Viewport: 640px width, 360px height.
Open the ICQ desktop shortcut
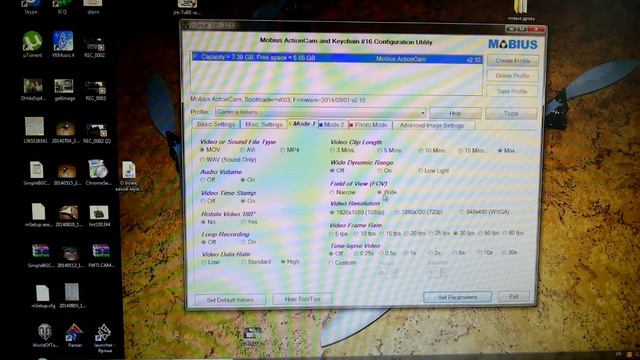(x=62, y=6)
